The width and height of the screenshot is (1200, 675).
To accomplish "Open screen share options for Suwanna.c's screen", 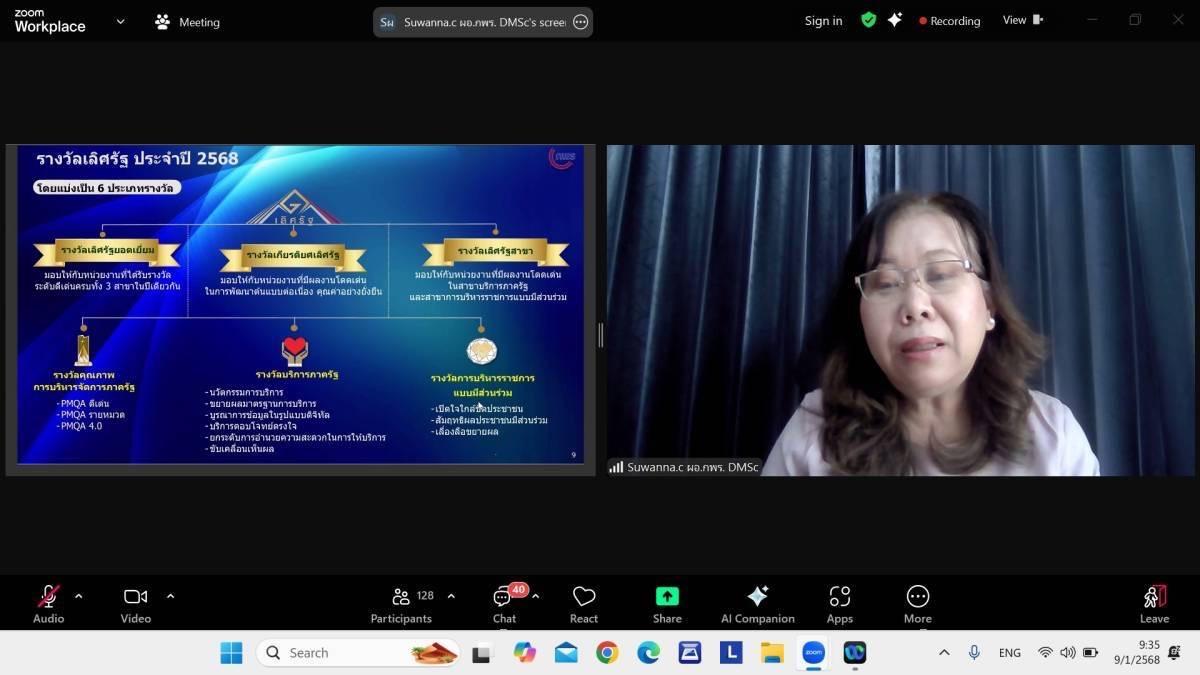I will (581, 22).
